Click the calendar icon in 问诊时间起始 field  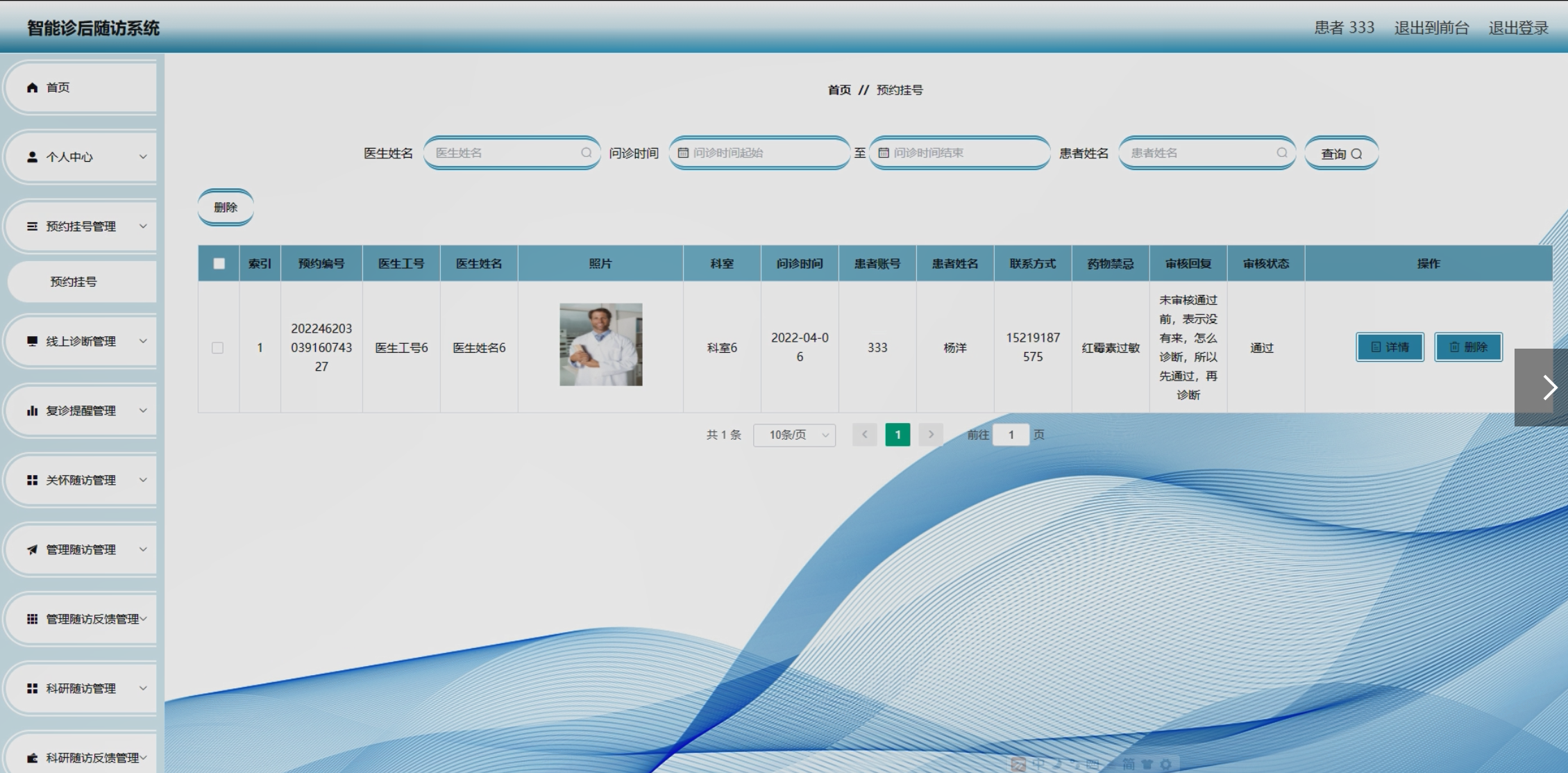683,153
